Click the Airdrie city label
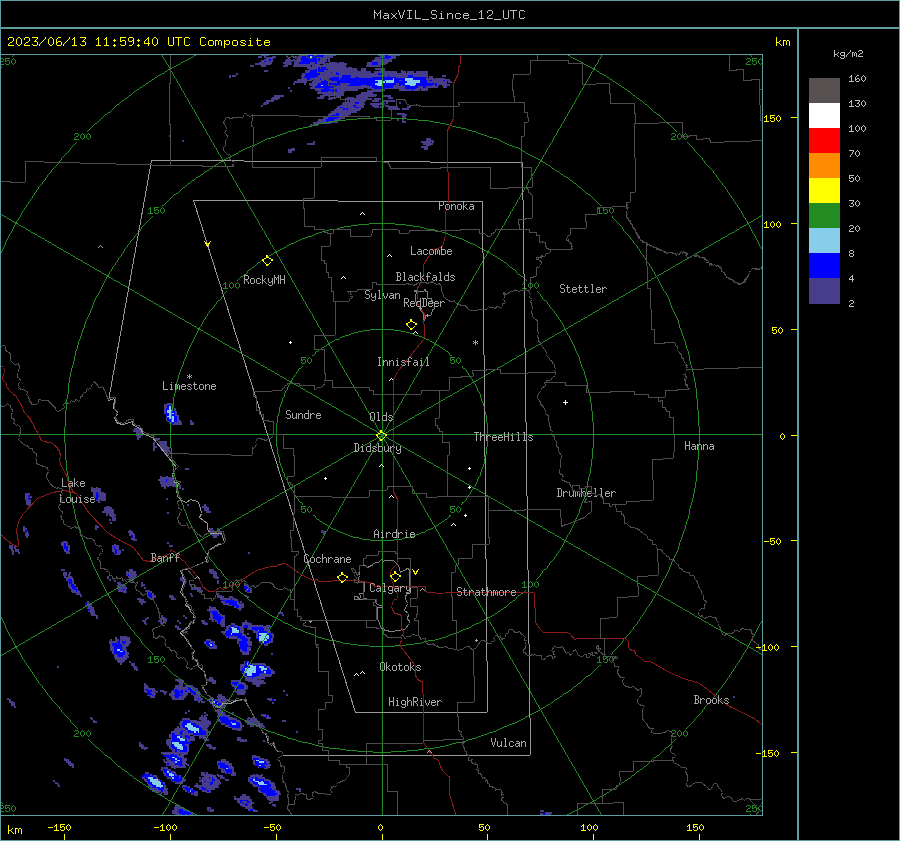Screen dimensions: 900x841 (394, 534)
